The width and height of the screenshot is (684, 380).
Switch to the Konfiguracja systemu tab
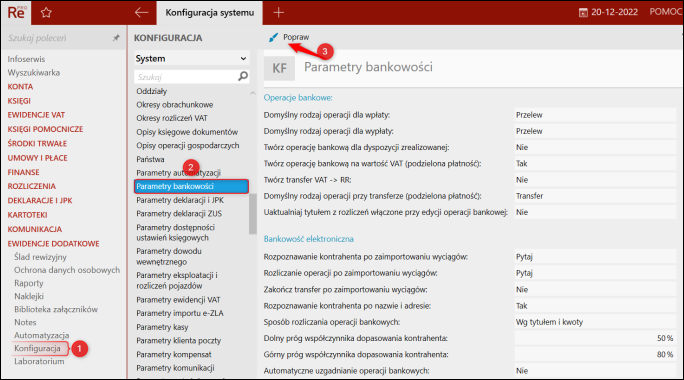tap(209, 13)
